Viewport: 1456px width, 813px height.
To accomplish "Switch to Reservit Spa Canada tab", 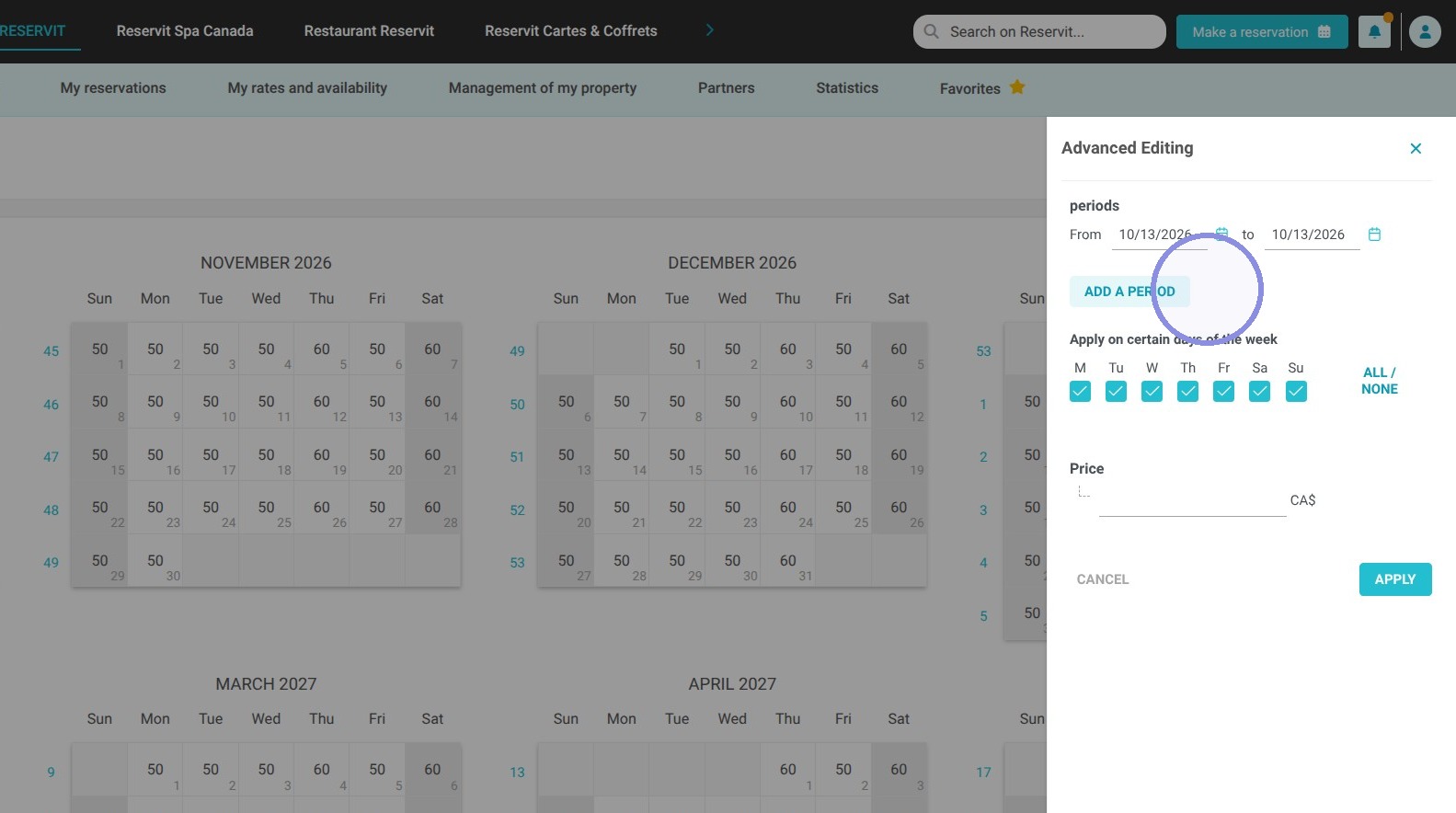I will tap(185, 30).
